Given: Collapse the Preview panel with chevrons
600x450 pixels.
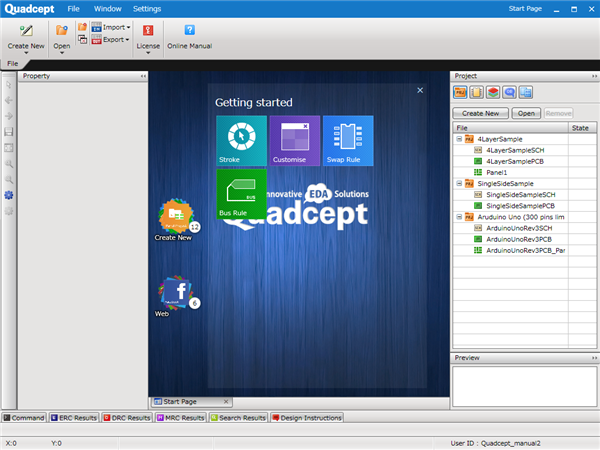Looking at the screenshot, I should (594, 358).
